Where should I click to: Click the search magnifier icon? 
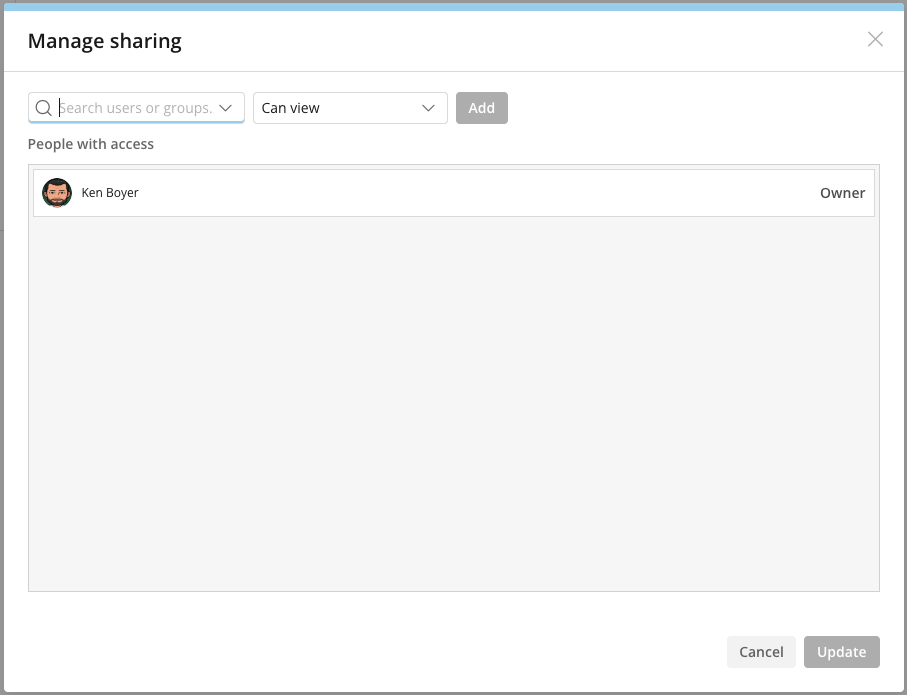(x=43, y=108)
